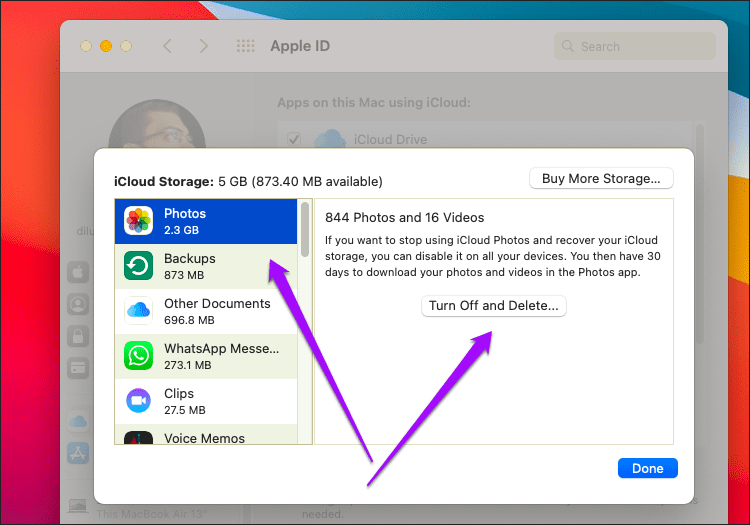
Task: Toggle the iCloud Drive checkbox
Action: 294,139
